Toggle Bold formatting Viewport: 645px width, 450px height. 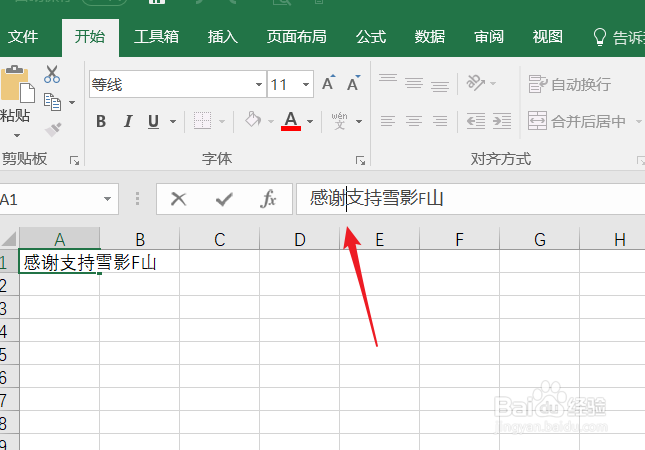point(101,121)
